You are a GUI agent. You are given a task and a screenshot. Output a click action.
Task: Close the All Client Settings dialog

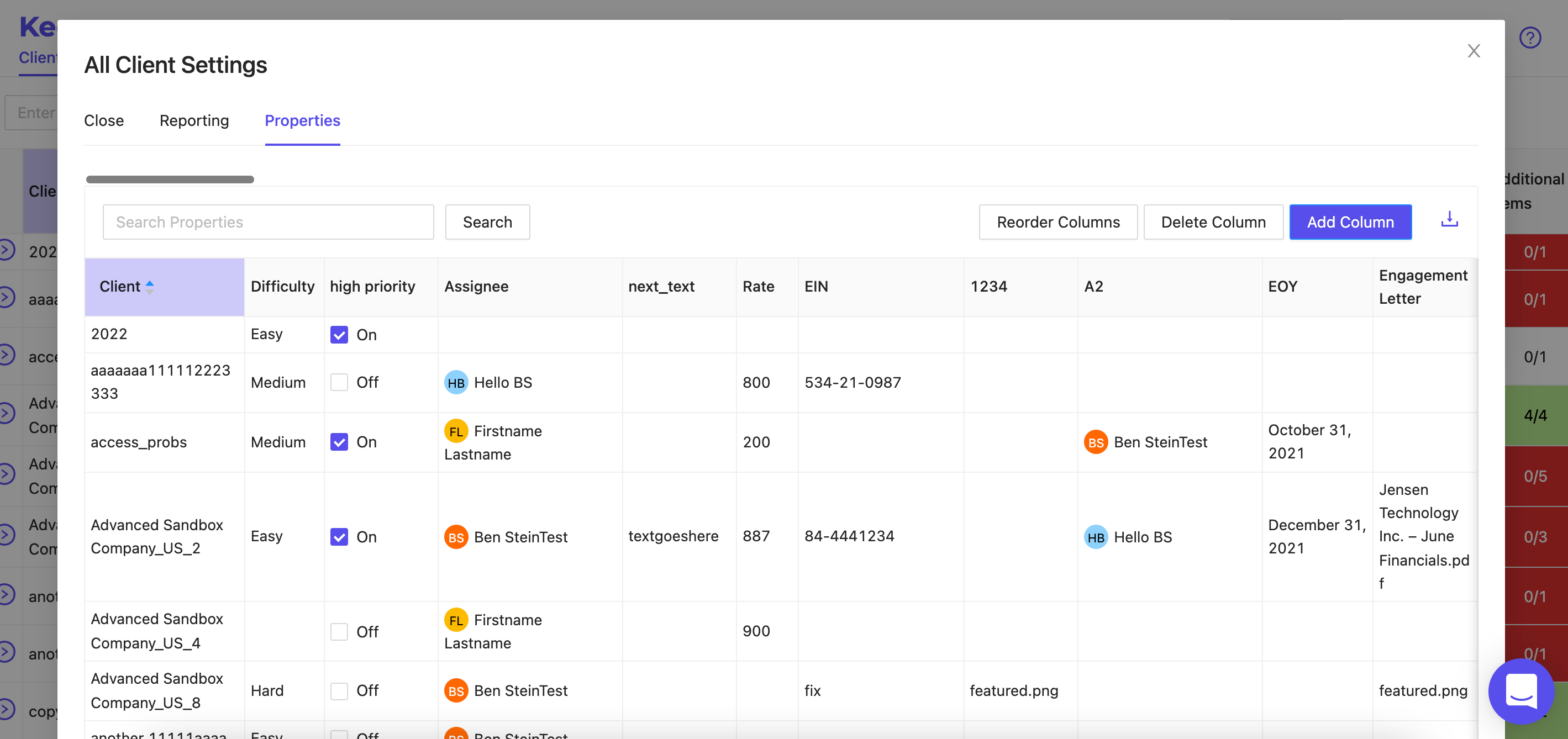click(1473, 50)
